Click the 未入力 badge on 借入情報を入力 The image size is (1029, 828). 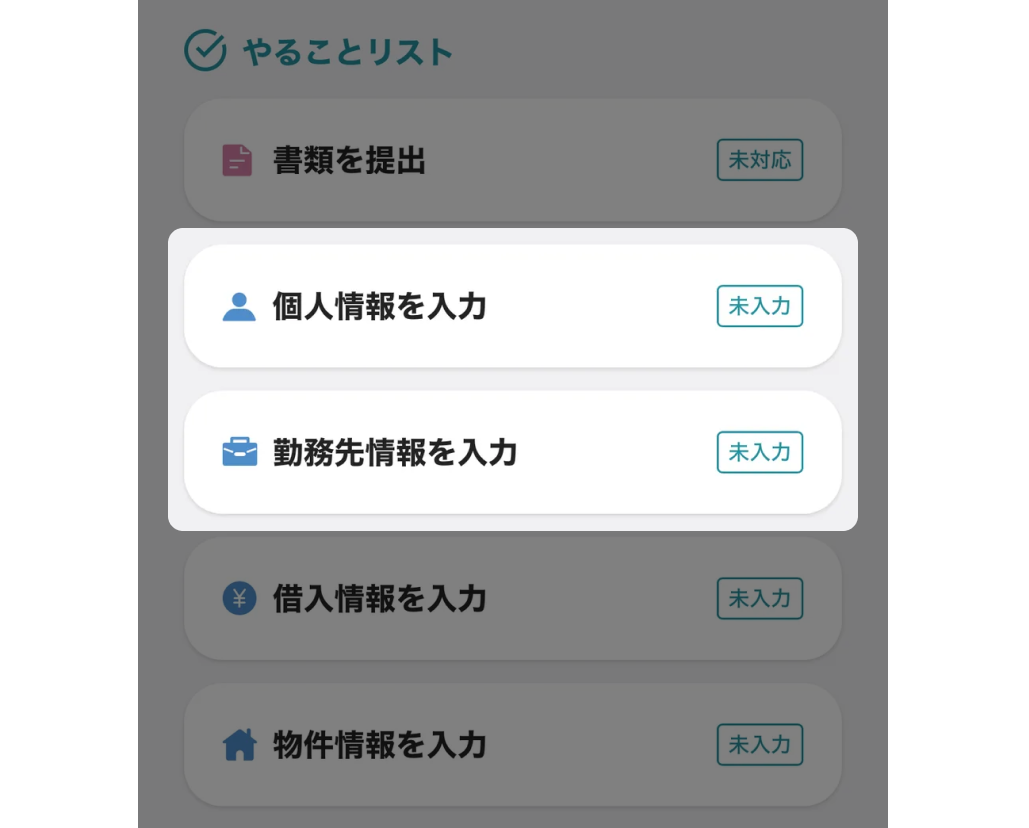[x=759, y=599]
